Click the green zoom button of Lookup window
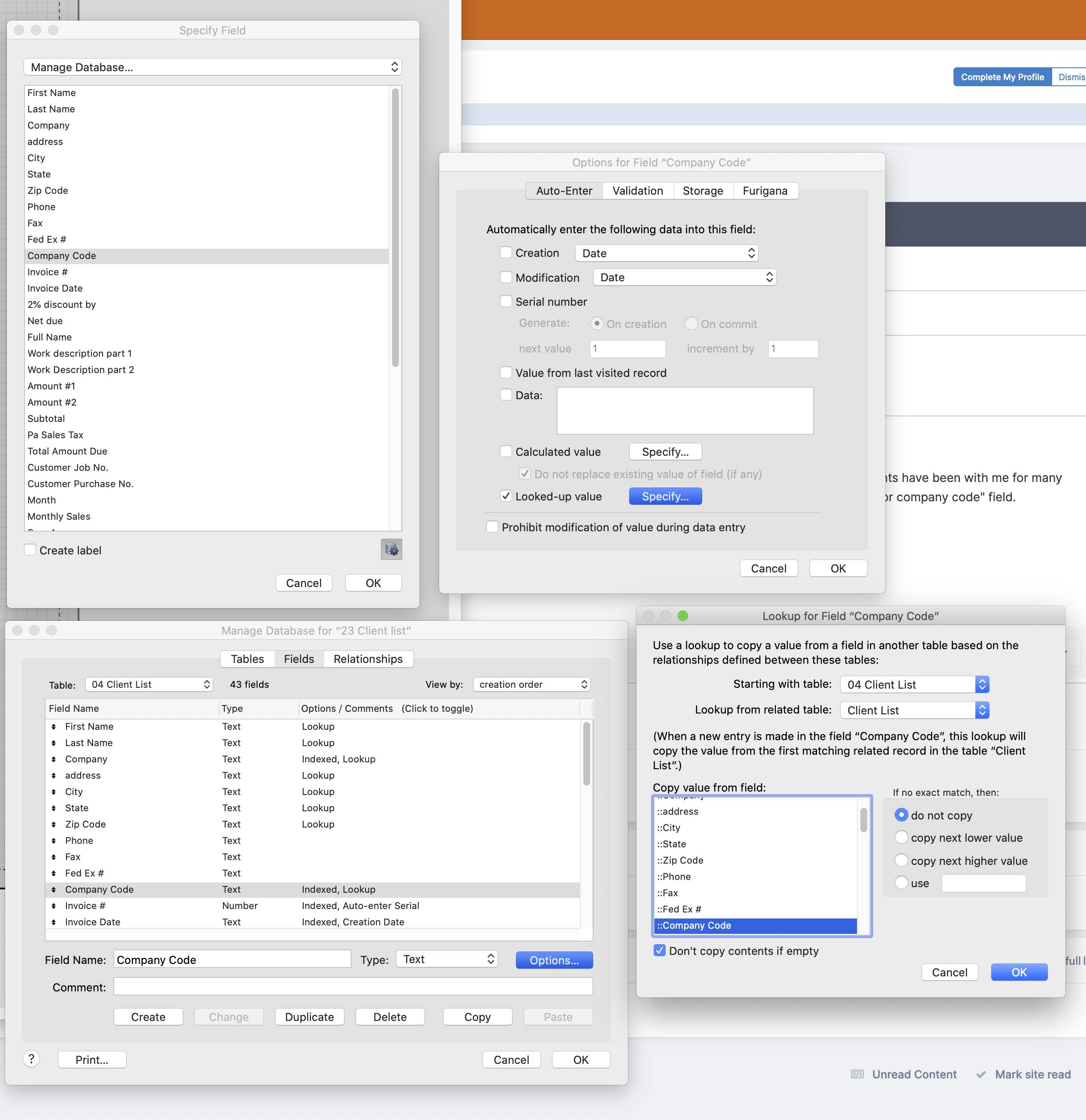 point(682,615)
